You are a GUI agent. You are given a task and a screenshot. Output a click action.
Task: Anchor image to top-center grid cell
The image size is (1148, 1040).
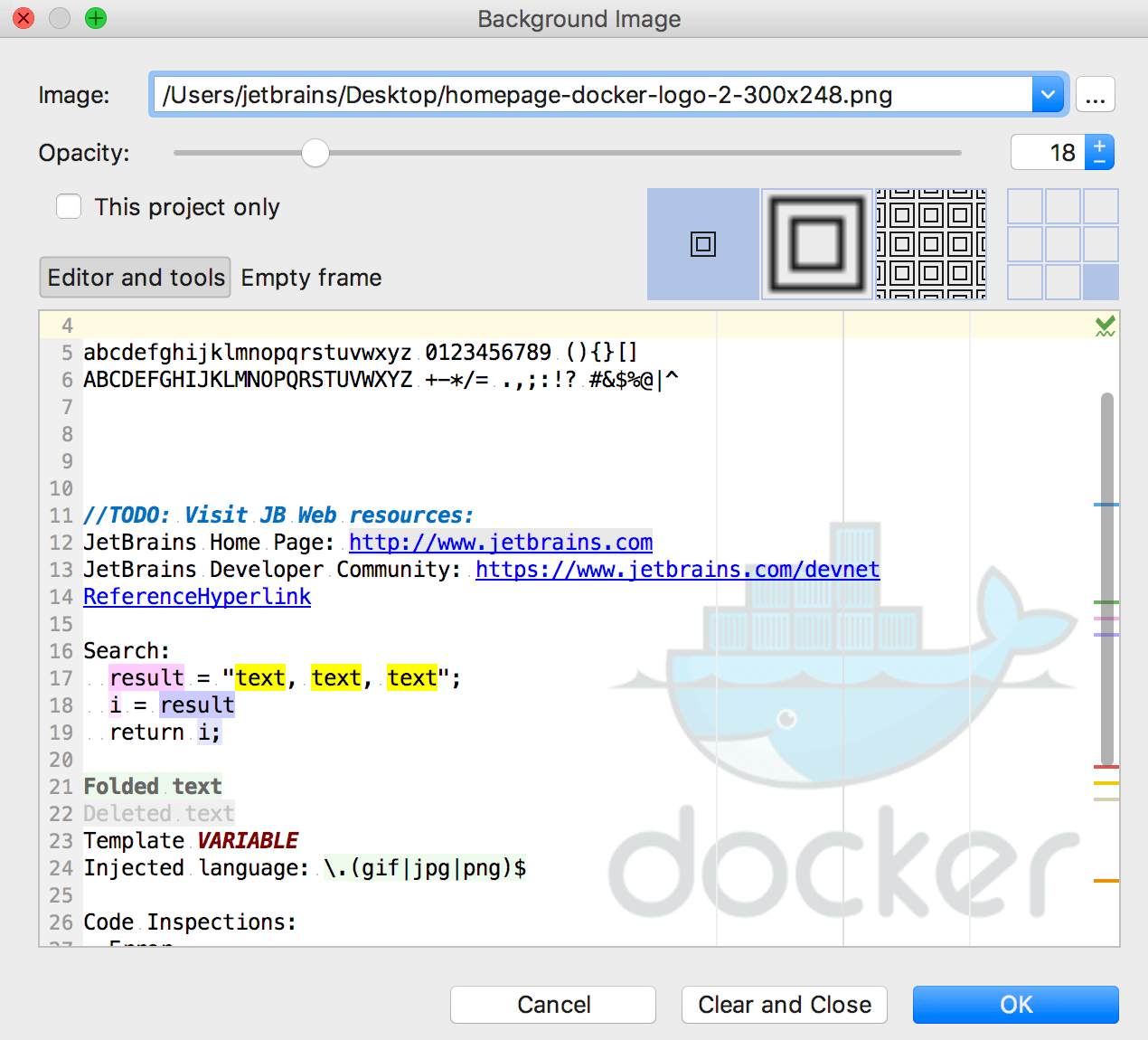coord(1063,206)
